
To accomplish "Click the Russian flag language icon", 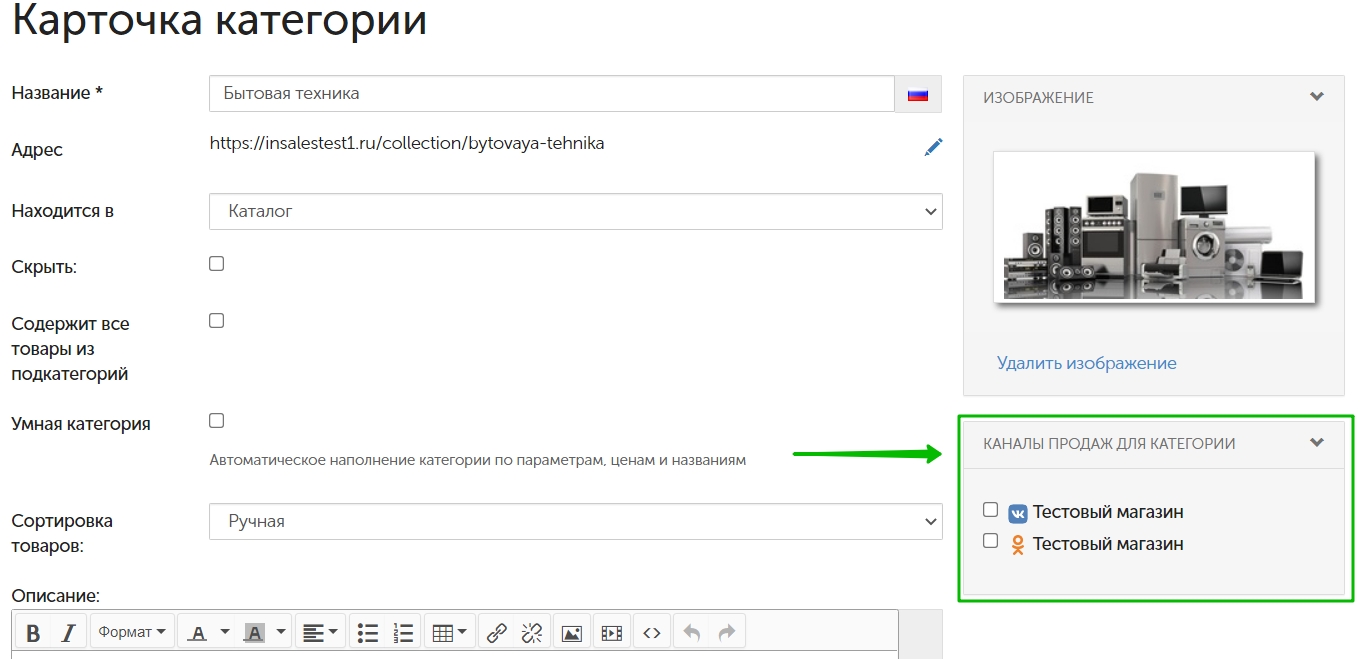I will coord(918,94).
